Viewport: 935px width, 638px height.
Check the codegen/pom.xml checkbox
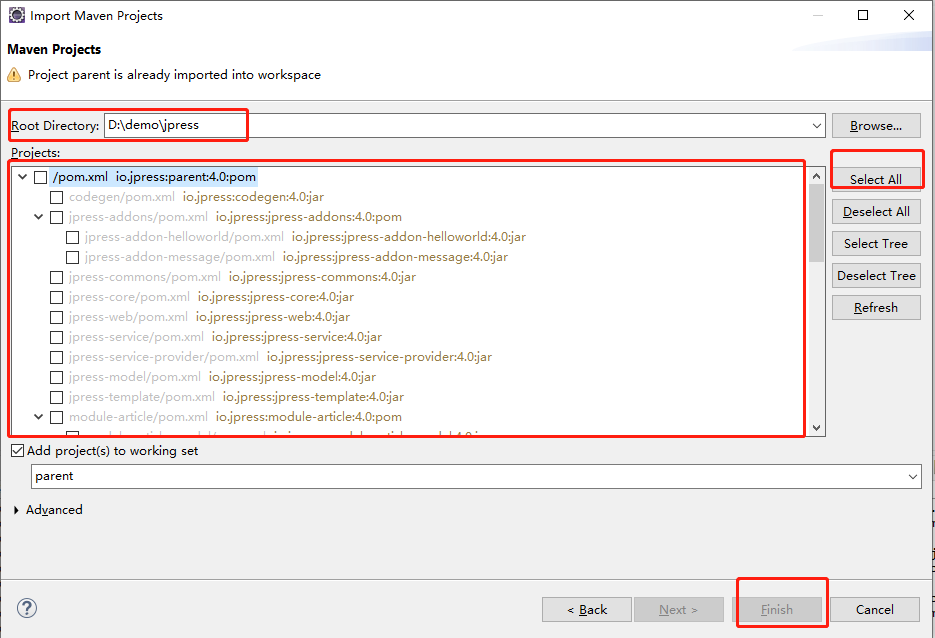click(57, 197)
